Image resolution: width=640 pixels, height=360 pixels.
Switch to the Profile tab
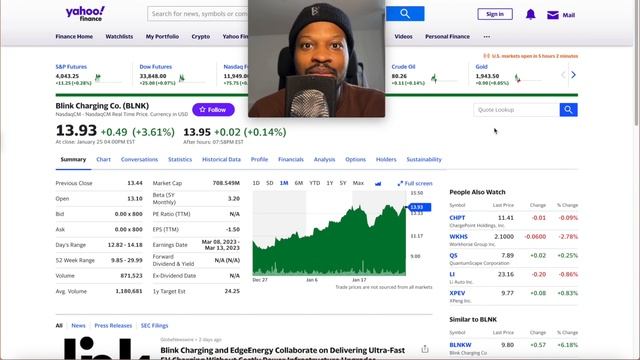pyautogui.click(x=259, y=160)
